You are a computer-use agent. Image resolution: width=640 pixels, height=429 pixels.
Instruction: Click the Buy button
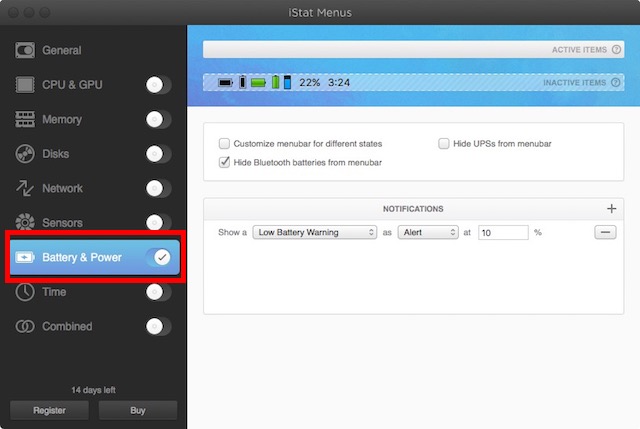(x=138, y=410)
